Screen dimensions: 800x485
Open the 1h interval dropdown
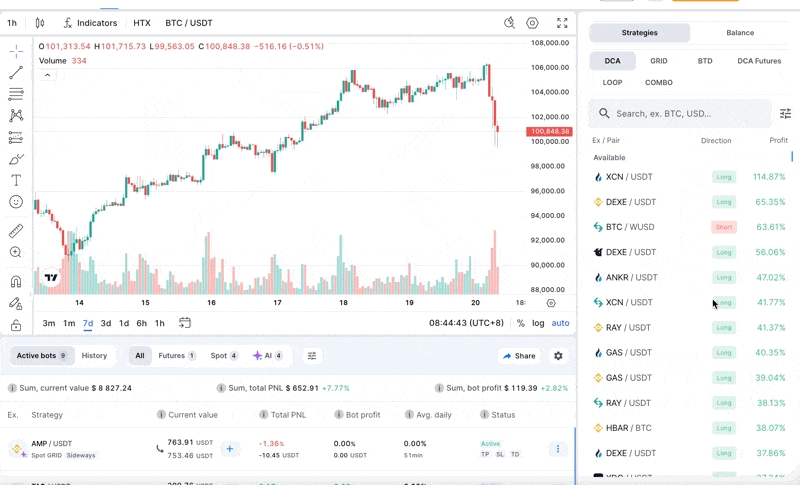pyautogui.click(x=12, y=23)
